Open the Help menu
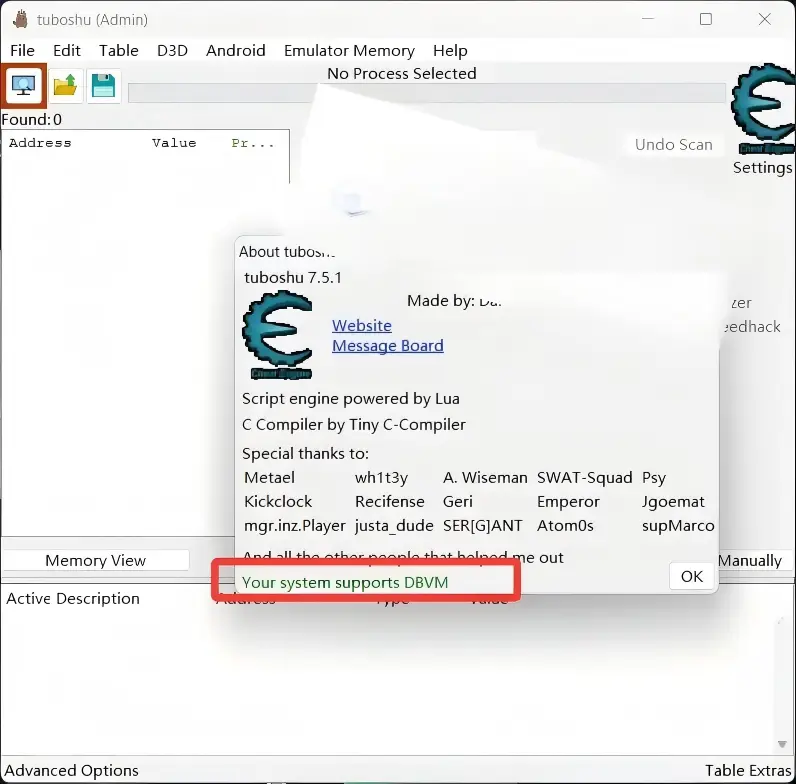This screenshot has height=784, width=796. click(450, 51)
